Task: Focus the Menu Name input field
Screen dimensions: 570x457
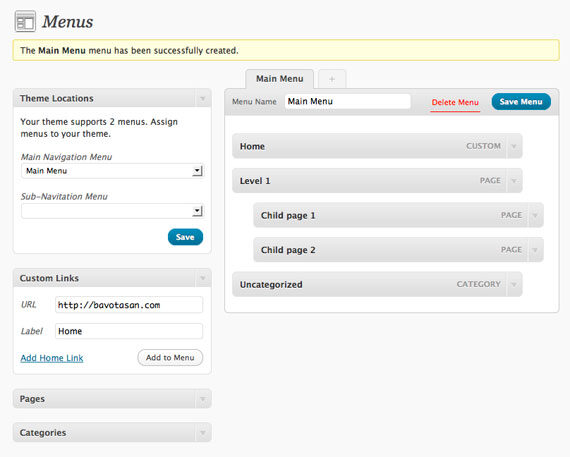Action: pos(348,101)
